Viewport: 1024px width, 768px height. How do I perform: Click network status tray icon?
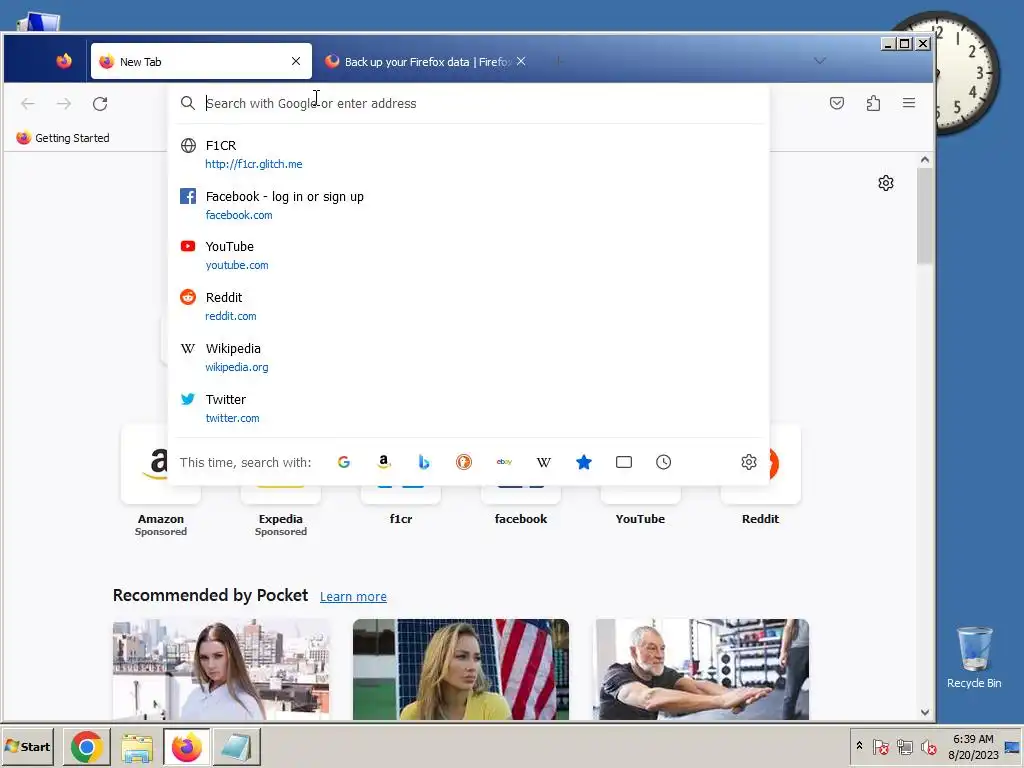coord(904,746)
